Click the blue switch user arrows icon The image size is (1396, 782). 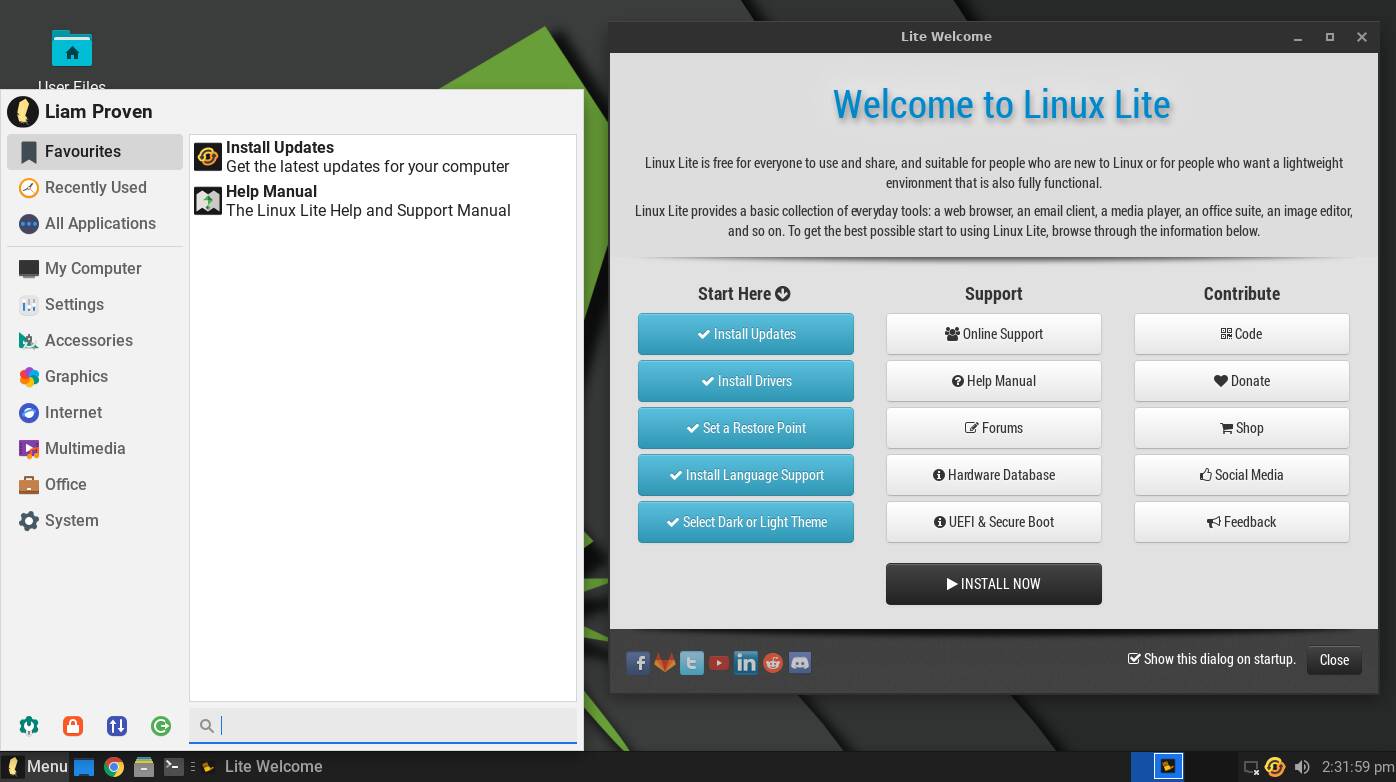tap(117, 726)
